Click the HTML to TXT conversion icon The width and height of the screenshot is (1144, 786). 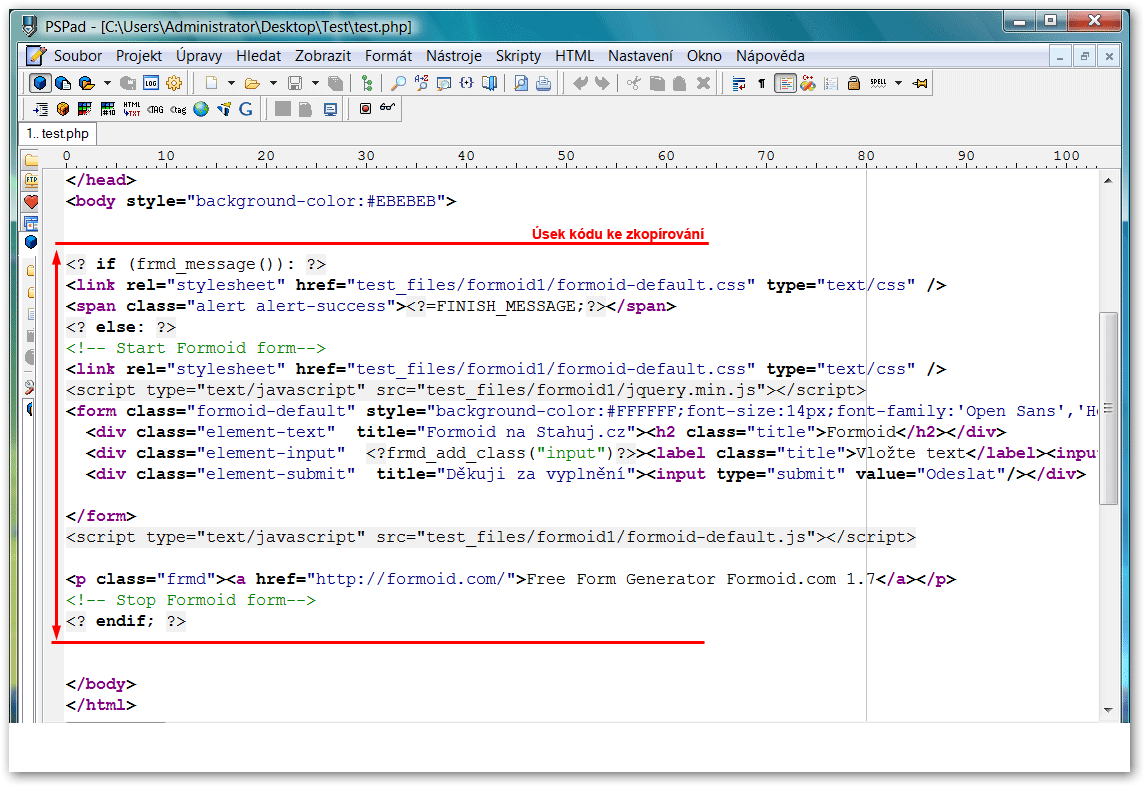[131, 109]
